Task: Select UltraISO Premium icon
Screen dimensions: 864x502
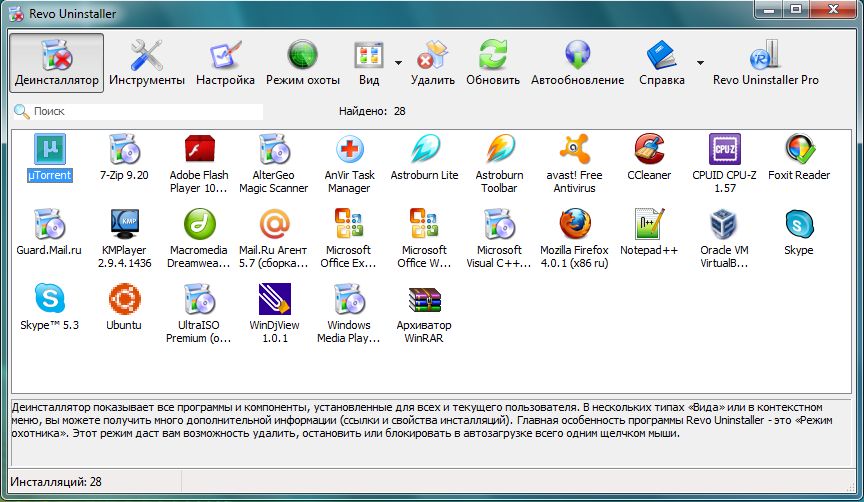Action: pyautogui.click(x=199, y=299)
